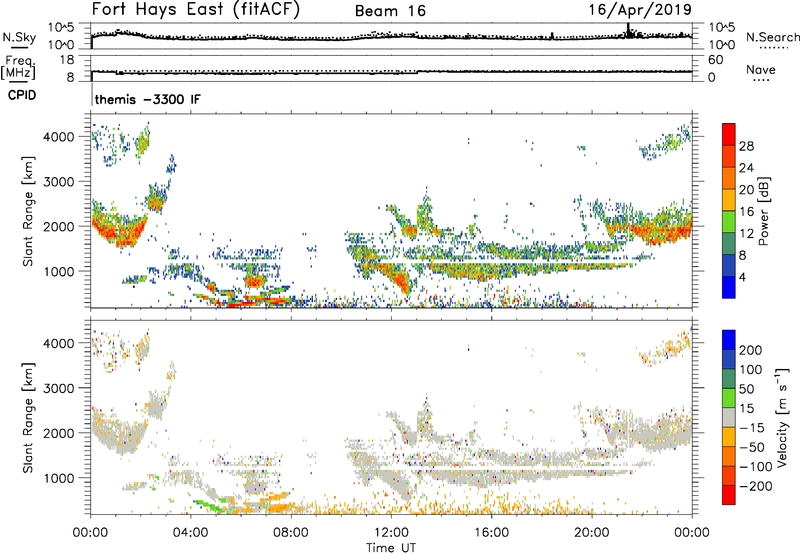Image resolution: width=800 pixels, height=554 pixels.
Task: Click the gray segment of Velocity color bar
Action: point(729,418)
